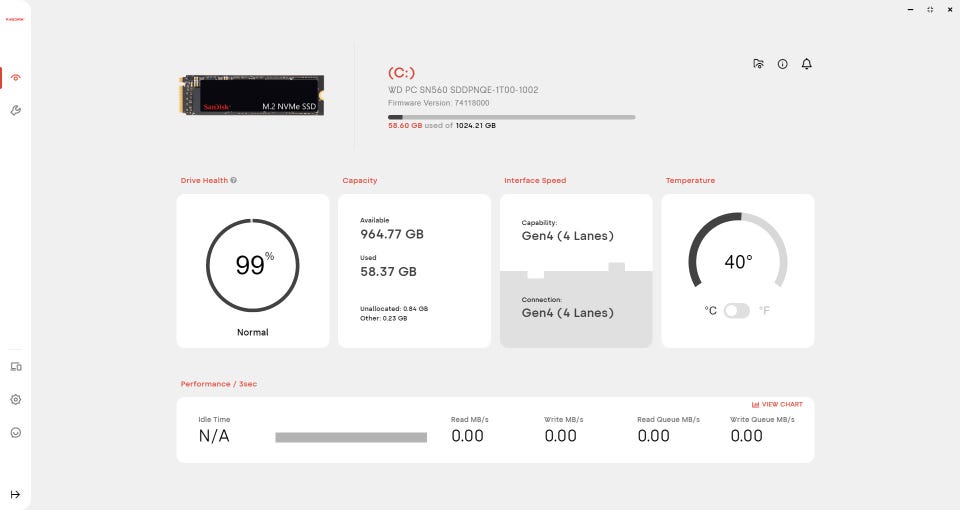
Task: Click the Available 964.77 GB value
Action: pyautogui.click(x=392, y=234)
